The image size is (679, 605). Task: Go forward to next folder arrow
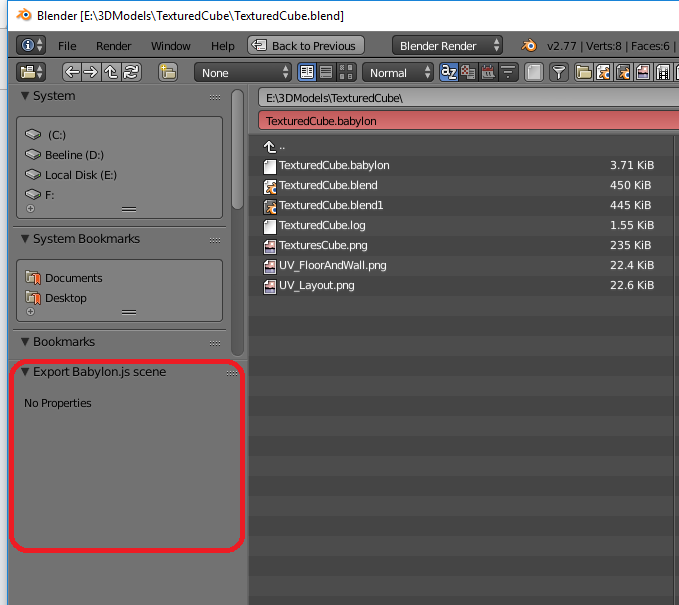click(91, 72)
